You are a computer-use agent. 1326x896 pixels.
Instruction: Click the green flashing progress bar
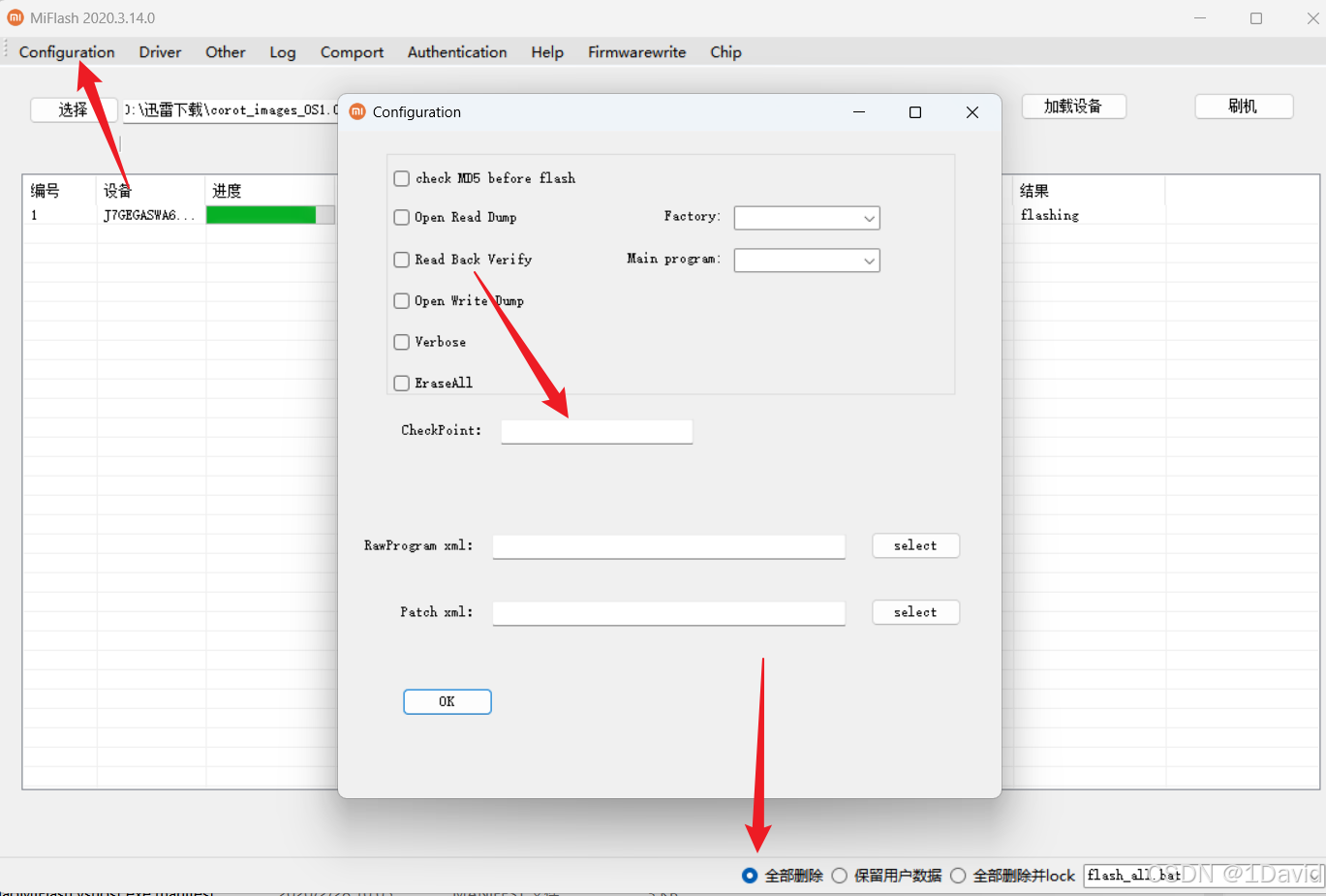[270, 215]
